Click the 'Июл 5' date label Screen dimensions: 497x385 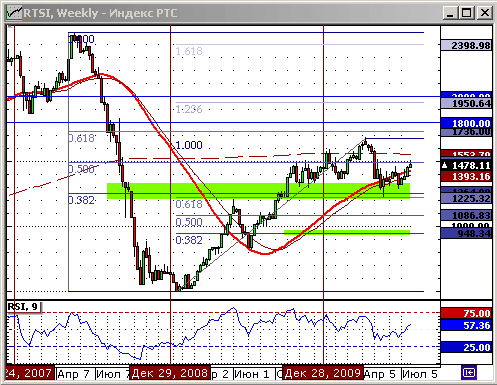tap(420, 374)
